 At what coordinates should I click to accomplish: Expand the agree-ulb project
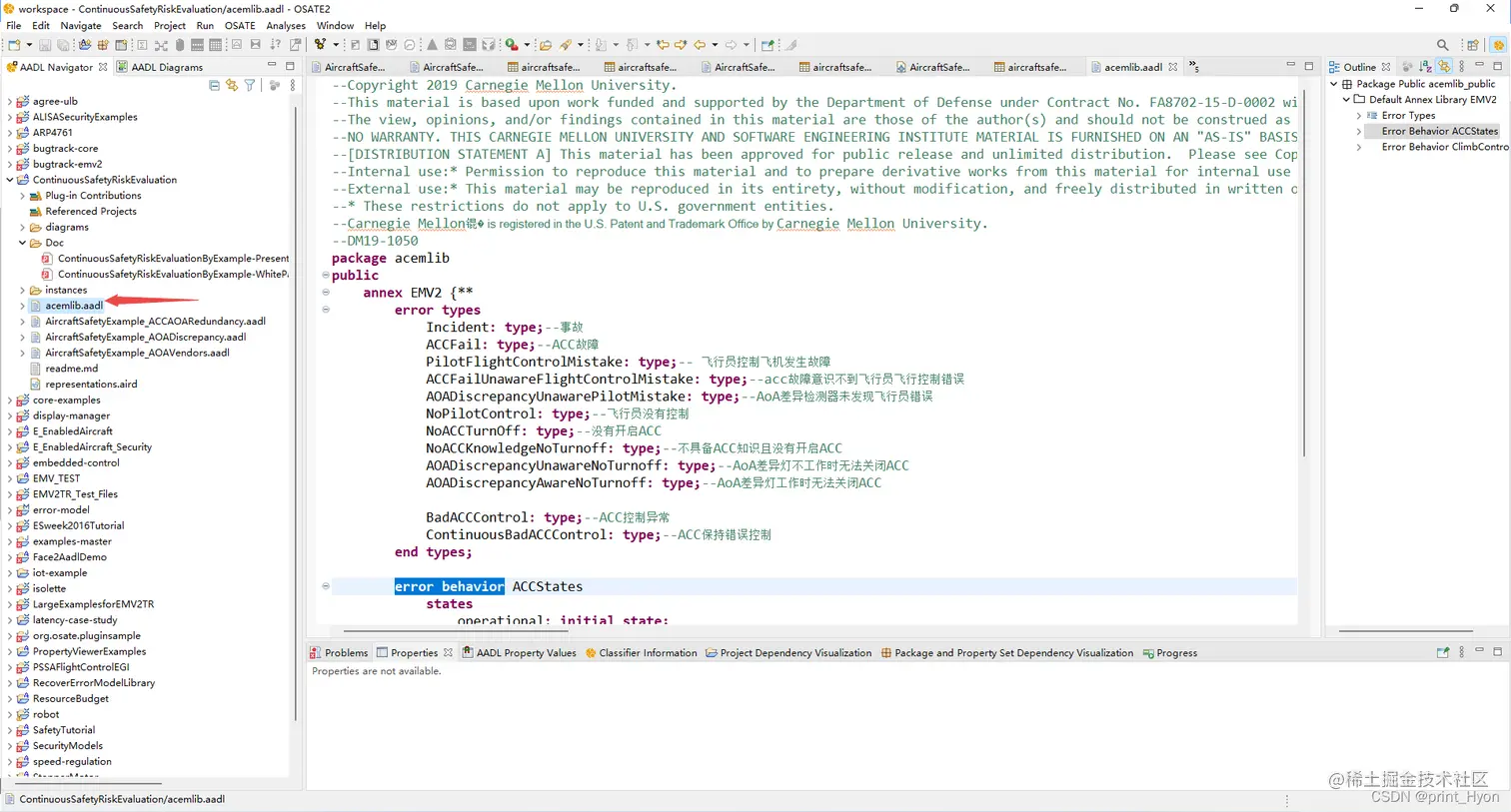click(x=10, y=101)
